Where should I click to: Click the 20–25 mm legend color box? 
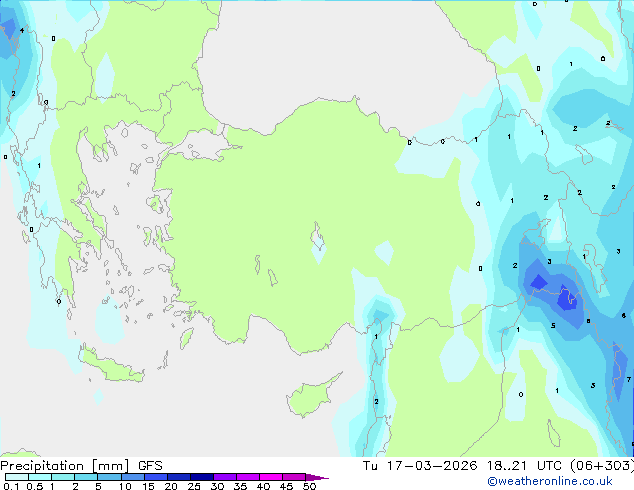(178, 477)
